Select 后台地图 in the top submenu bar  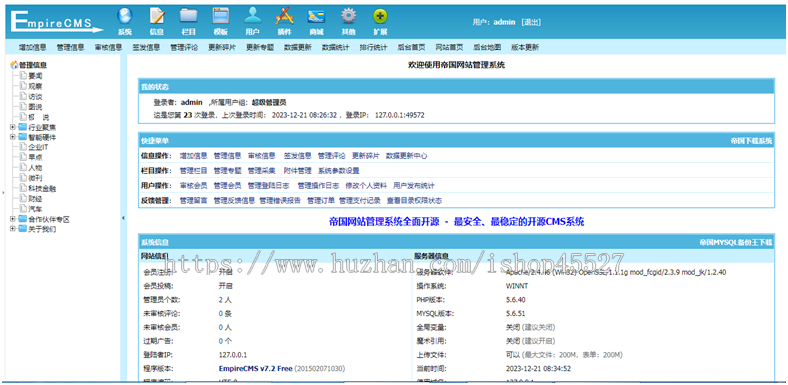[x=487, y=48]
